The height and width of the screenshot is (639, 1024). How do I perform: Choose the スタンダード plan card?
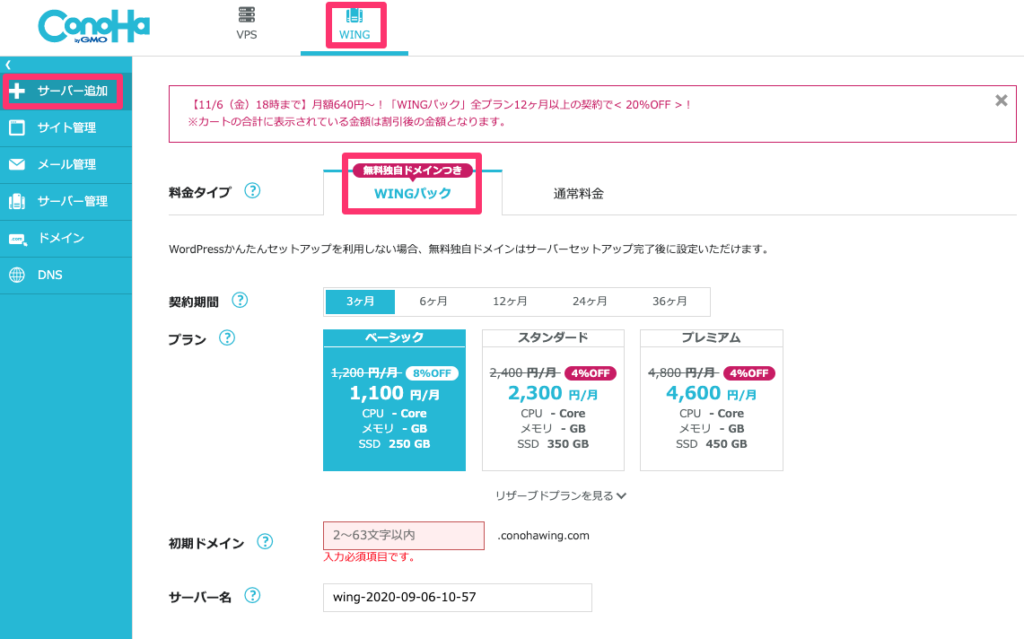553,400
